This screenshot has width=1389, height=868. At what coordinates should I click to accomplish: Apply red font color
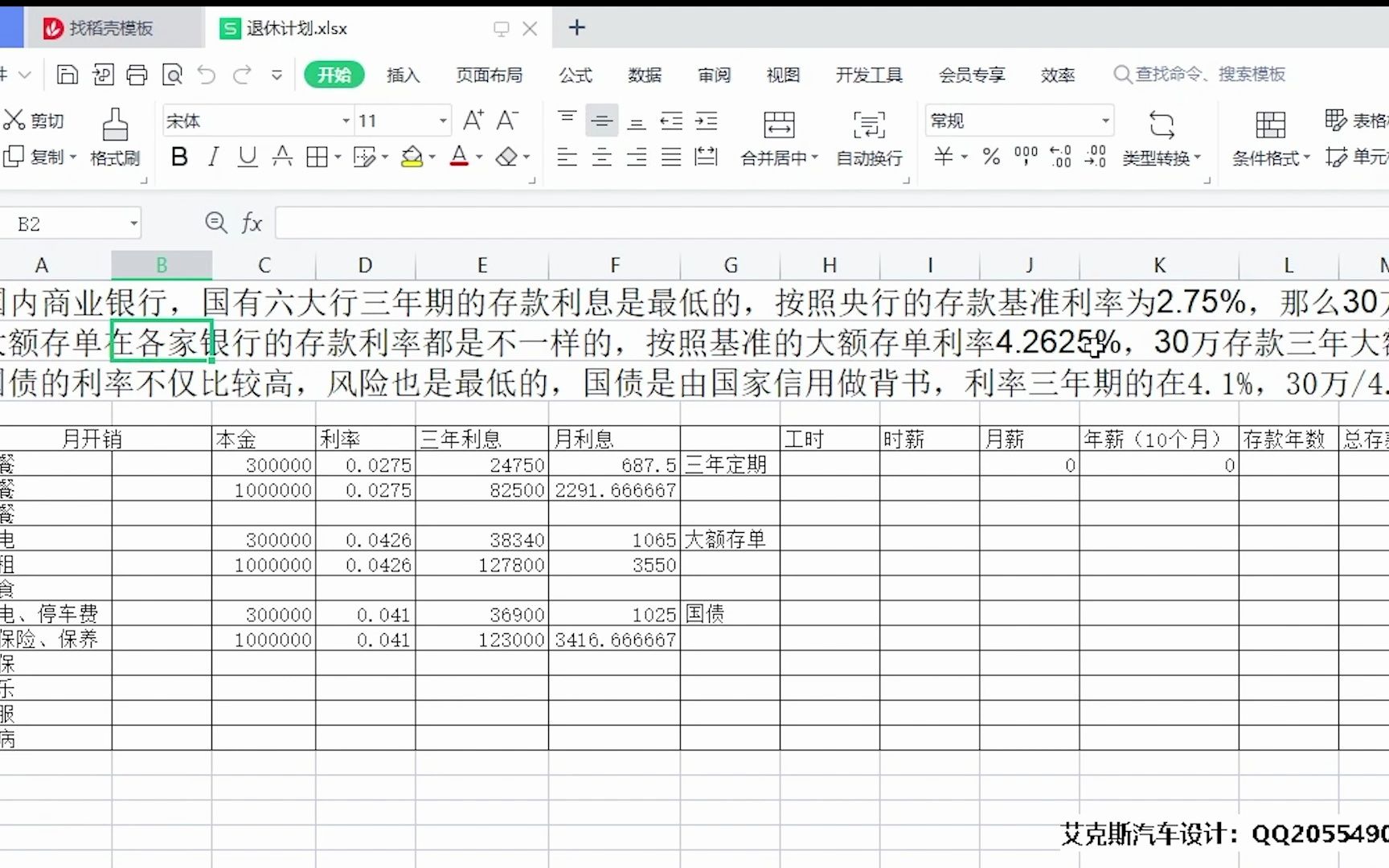coord(459,157)
